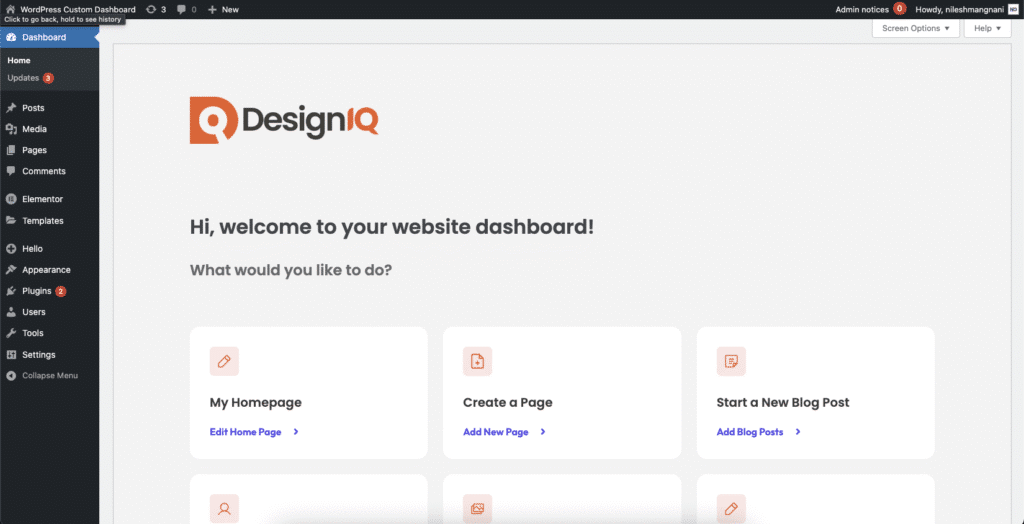Click the Tools wrench icon
The width and height of the screenshot is (1024, 524).
click(x=11, y=333)
